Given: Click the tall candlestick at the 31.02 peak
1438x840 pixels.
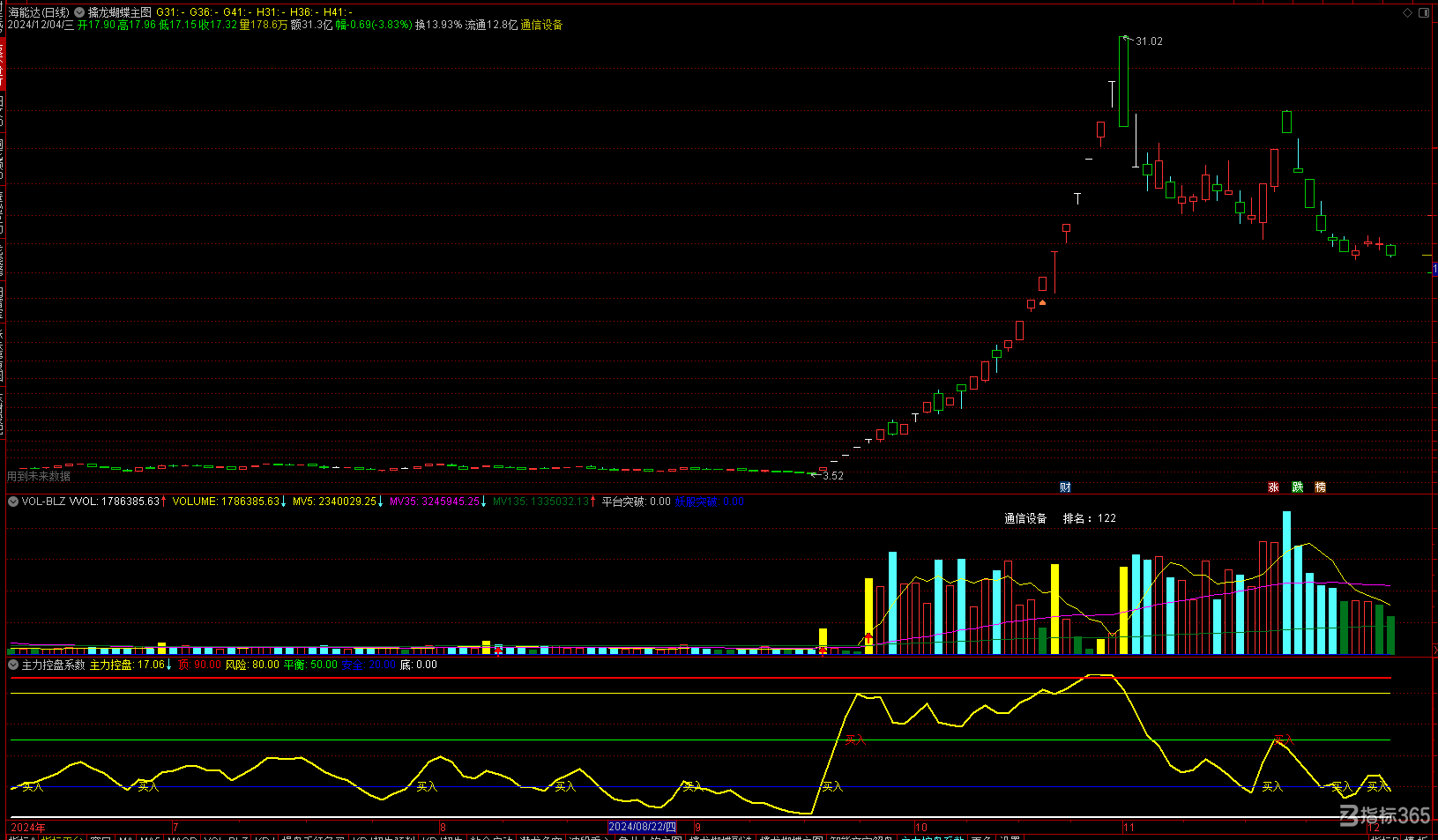Looking at the screenshot, I should tap(1123, 82).
